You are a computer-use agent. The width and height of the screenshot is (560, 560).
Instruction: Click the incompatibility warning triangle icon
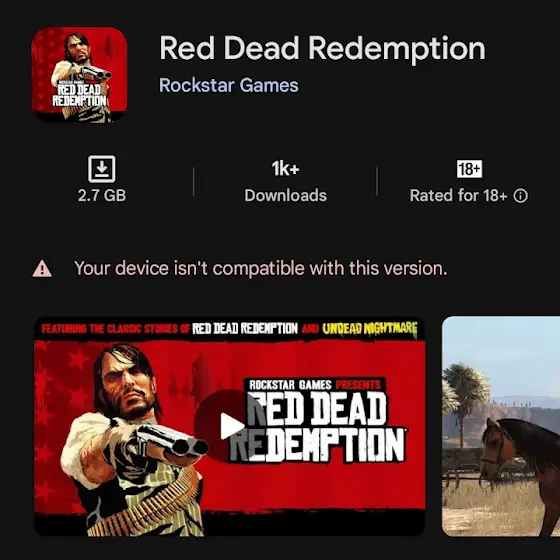tap(42, 269)
